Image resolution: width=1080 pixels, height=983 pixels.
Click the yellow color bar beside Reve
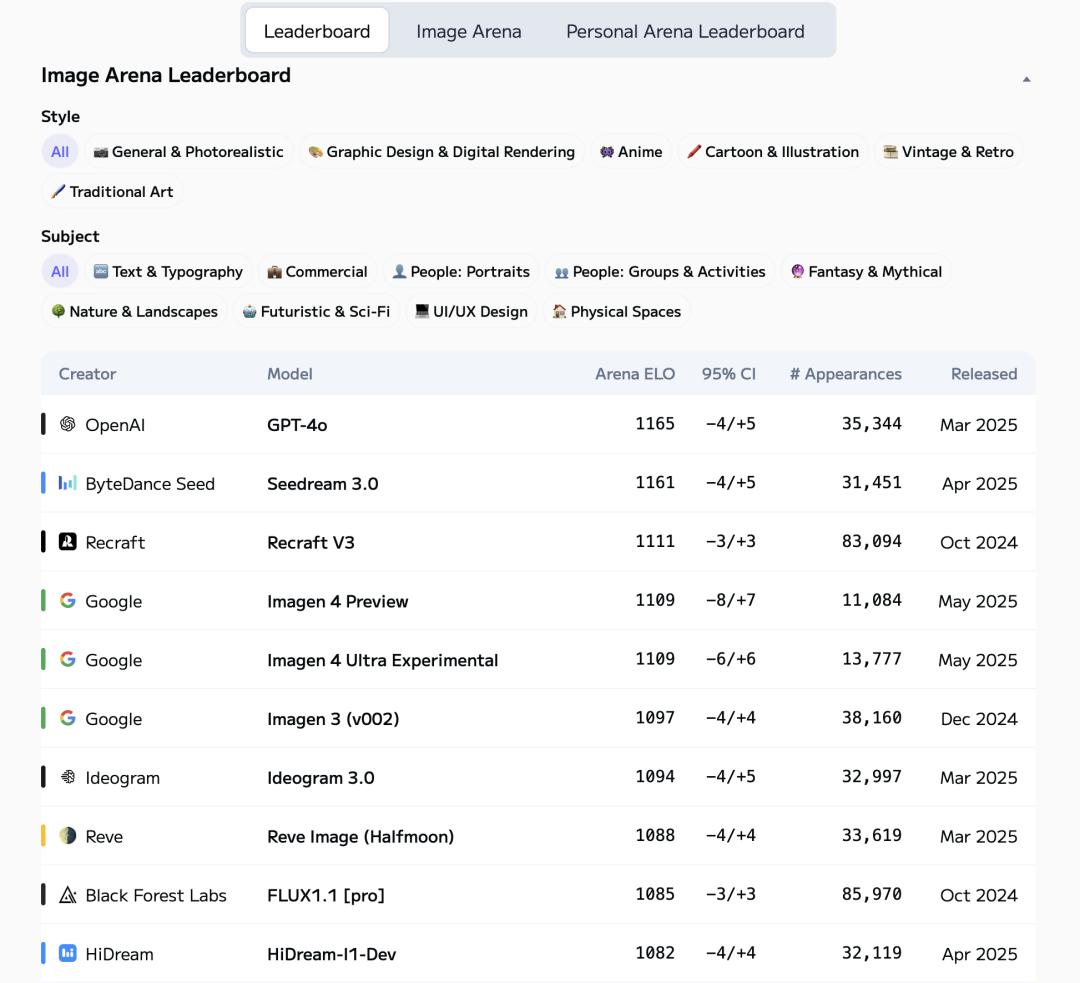click(43, 836)
